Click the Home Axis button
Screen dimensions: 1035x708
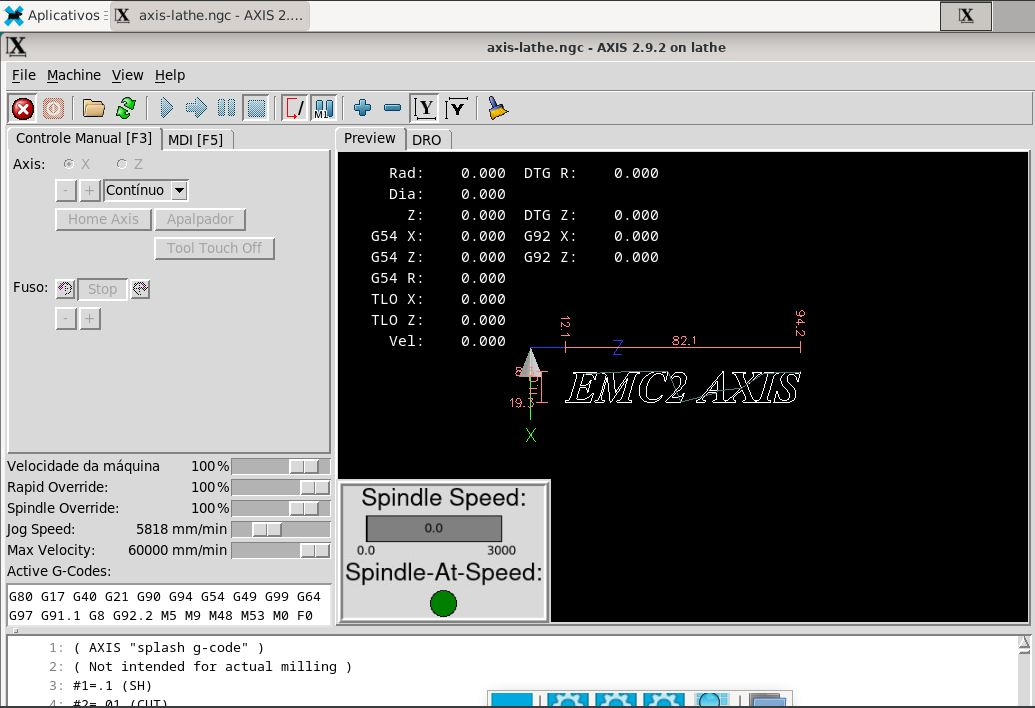(104, 219)
